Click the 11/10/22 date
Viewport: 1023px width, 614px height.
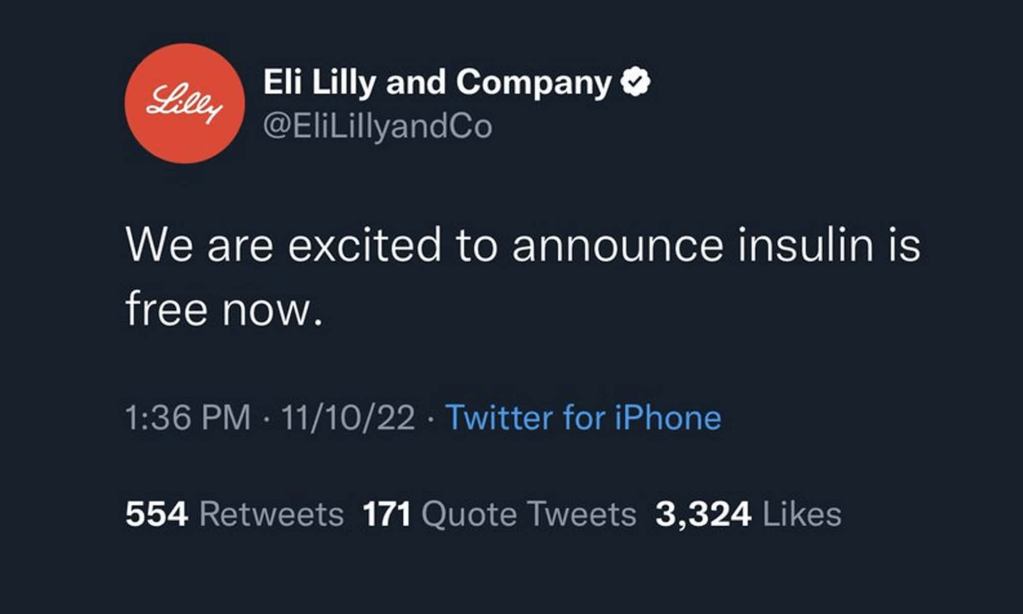click(x=348, y=418)
